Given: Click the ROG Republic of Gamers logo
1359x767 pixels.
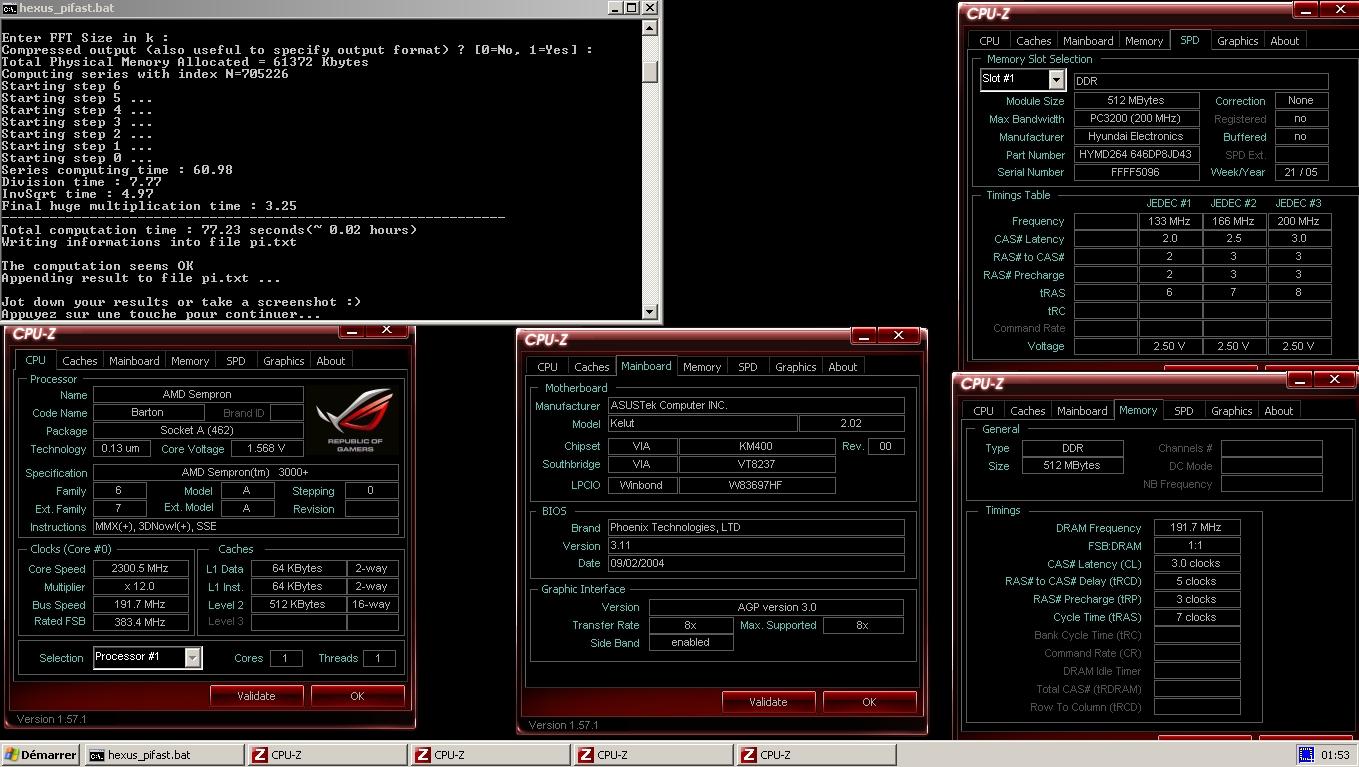Looking at the screenshot, I should [354, 420].
